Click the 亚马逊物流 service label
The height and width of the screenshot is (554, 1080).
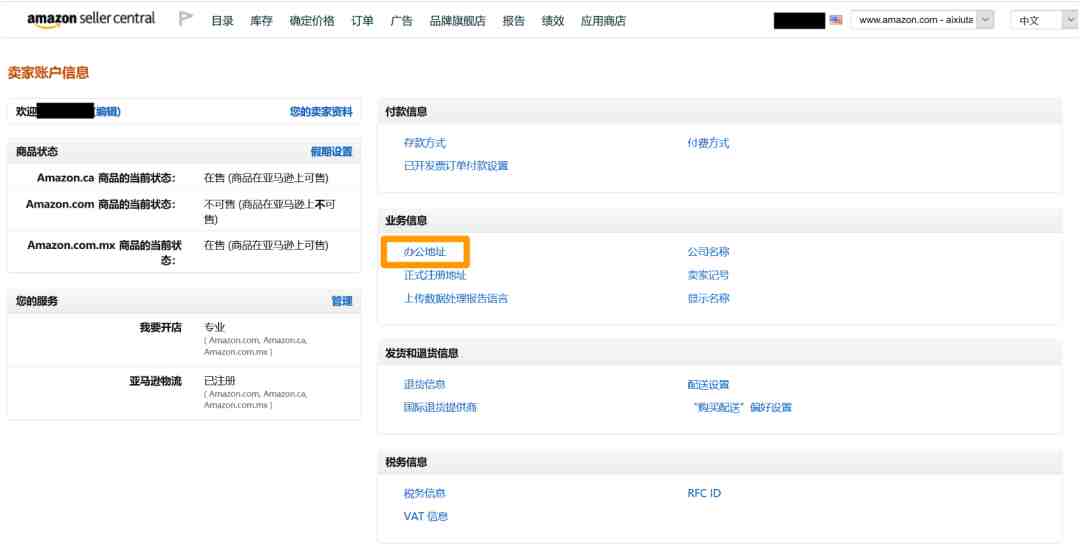[x=156, y=381]
